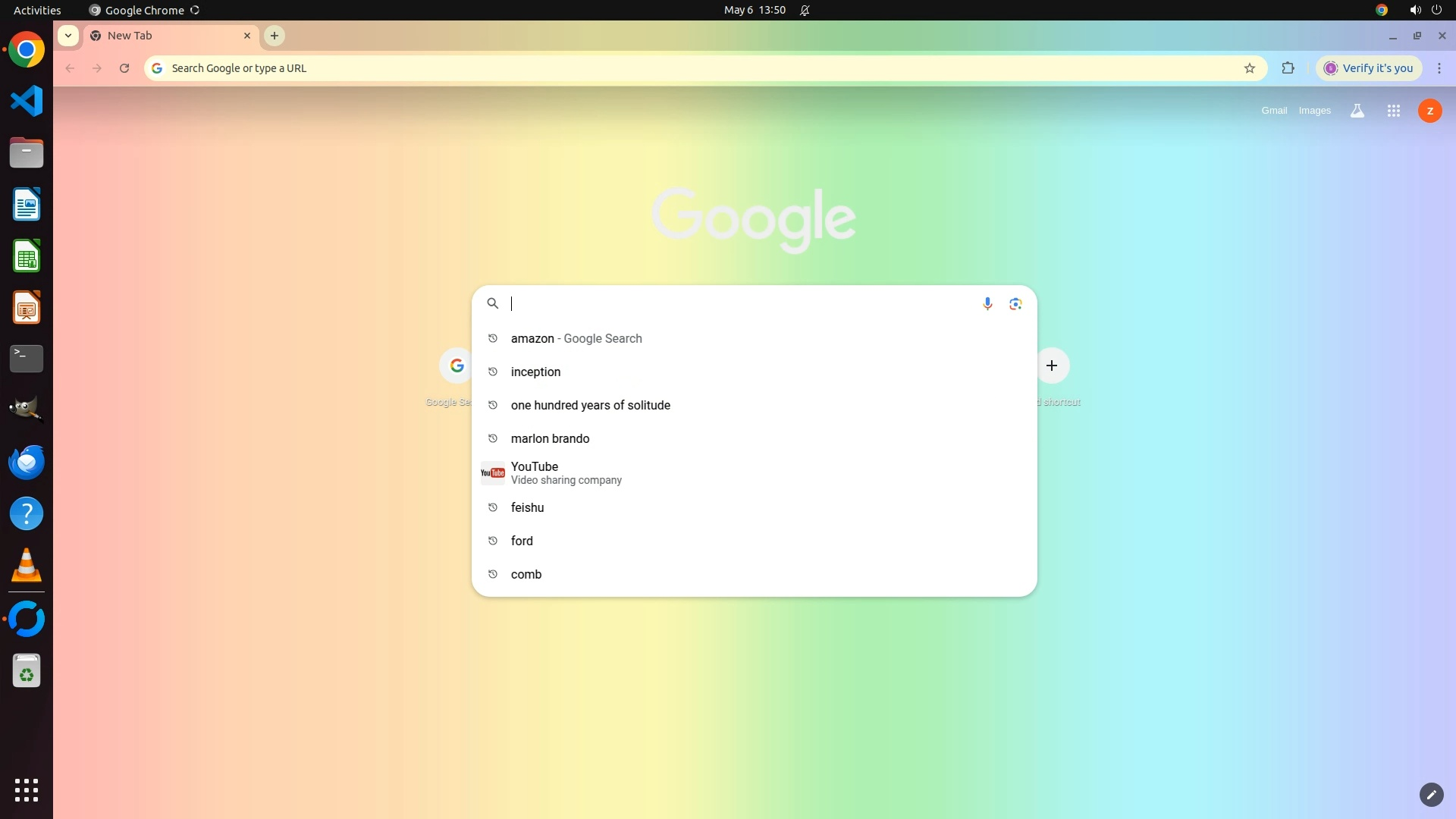Bookmark this tab with star icon
This screenshot has width=1456, height=819.
click(x=1249, y=68)
